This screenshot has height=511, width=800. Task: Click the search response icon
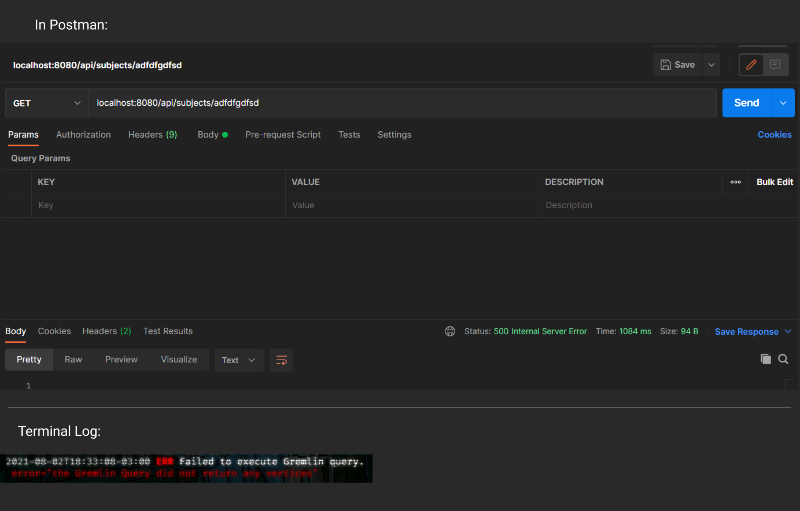click(x=783, y=359)
